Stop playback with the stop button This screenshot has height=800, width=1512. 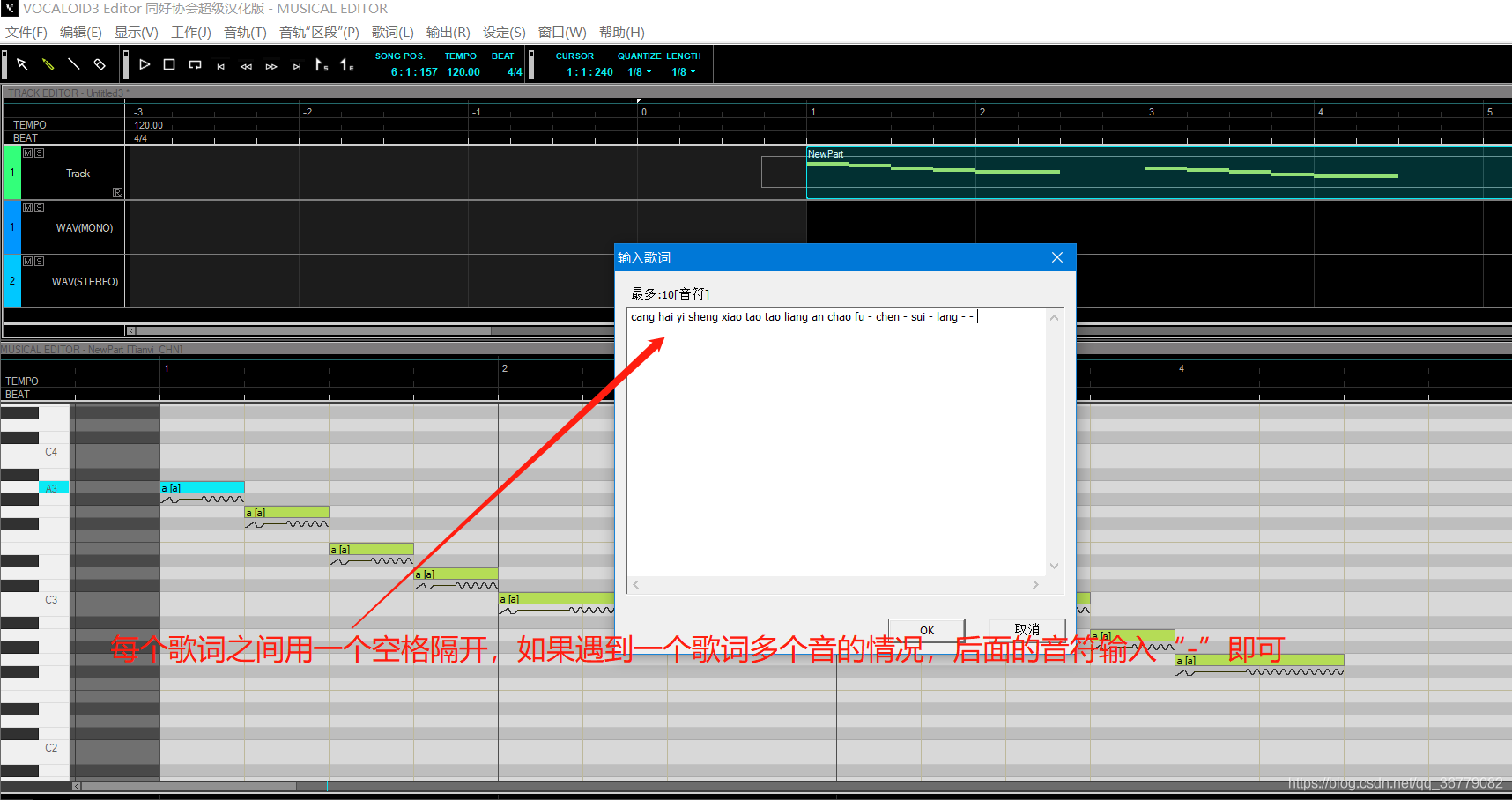pos(169,64)
